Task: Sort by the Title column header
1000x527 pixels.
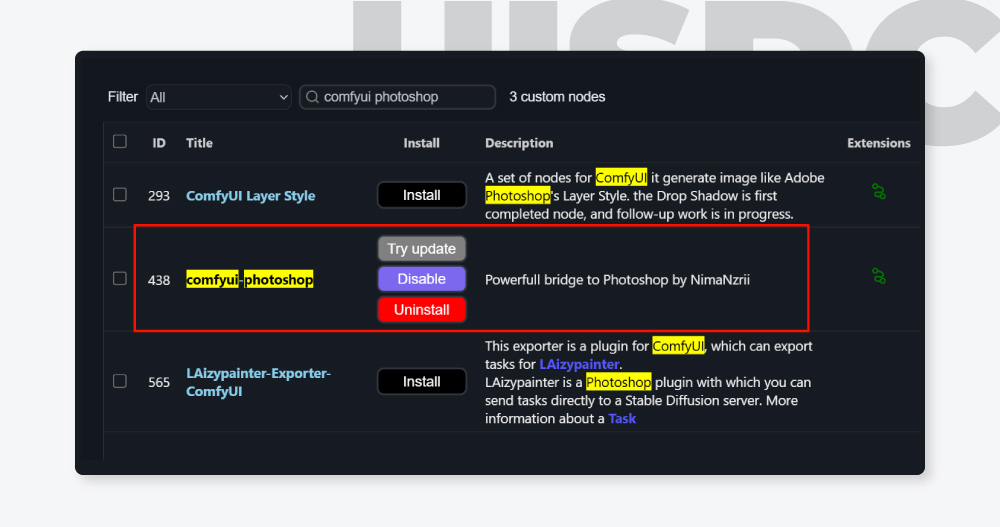Action: (199, 143)
